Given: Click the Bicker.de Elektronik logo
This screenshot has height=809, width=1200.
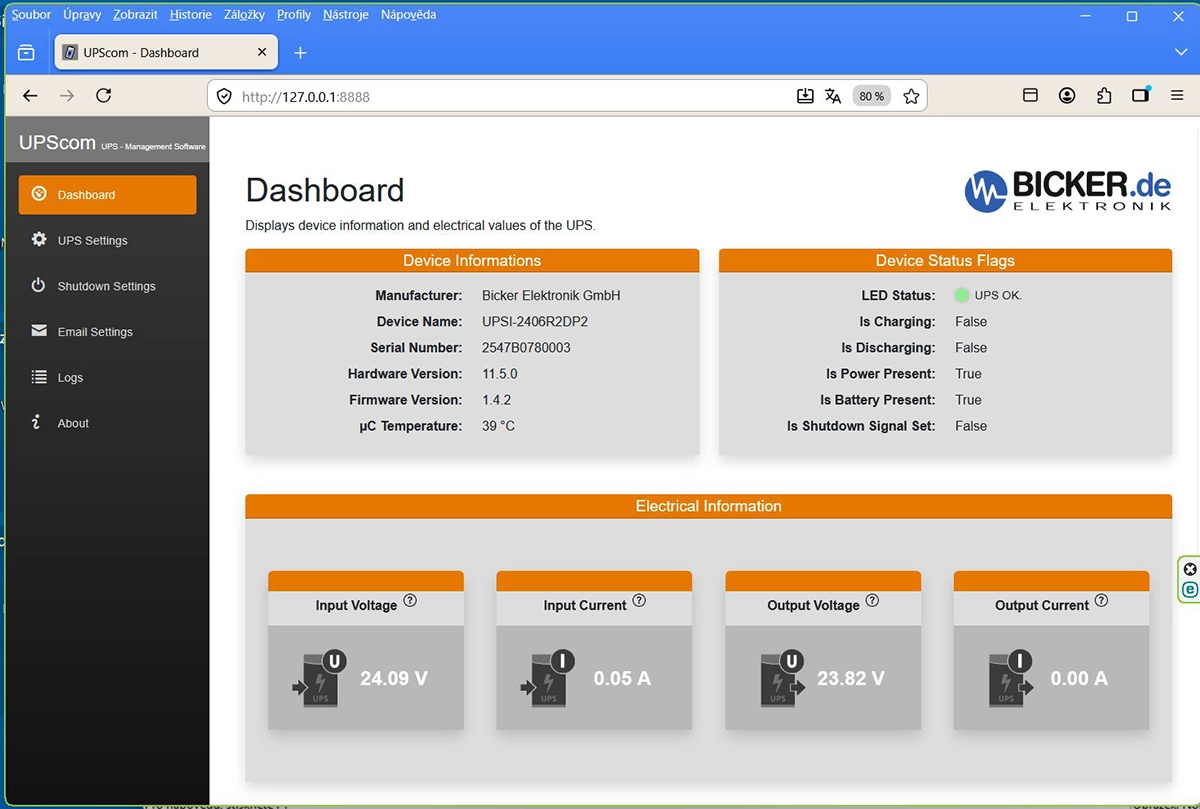Looking at the screenshot, I should [x=1068, y=190].
